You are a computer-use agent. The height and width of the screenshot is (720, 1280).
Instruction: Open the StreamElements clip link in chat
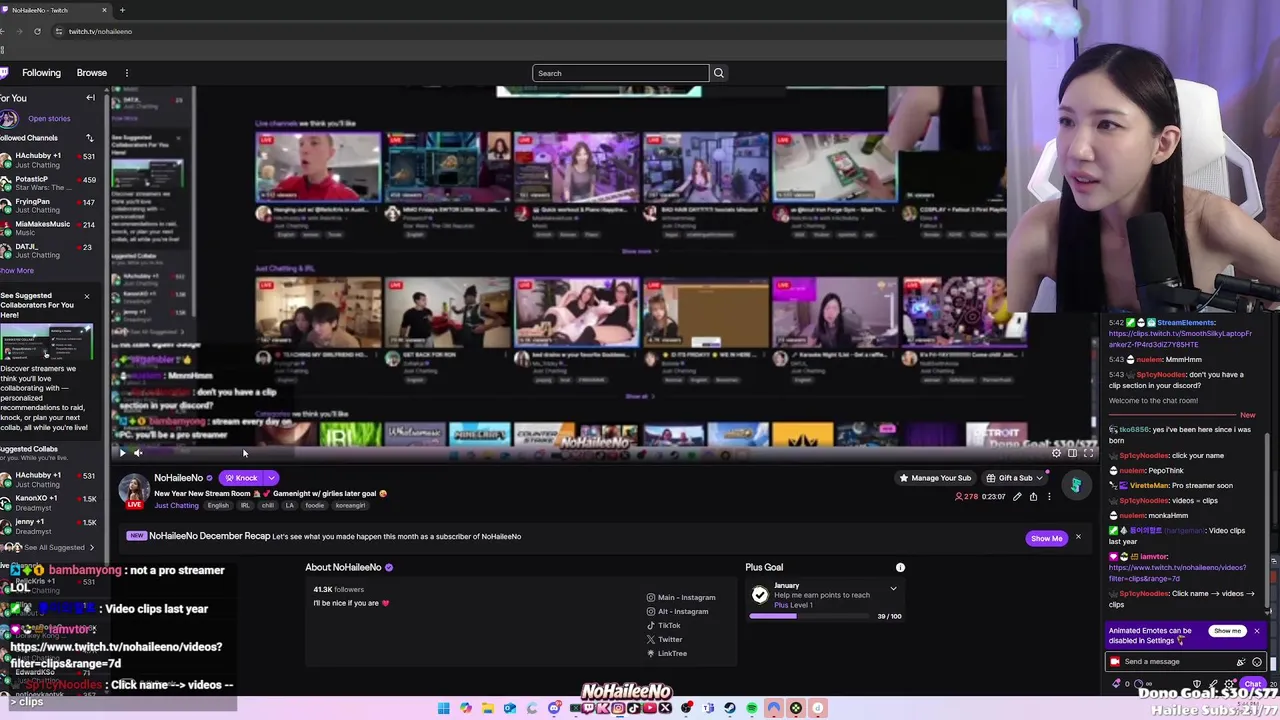pos(1180,339)
